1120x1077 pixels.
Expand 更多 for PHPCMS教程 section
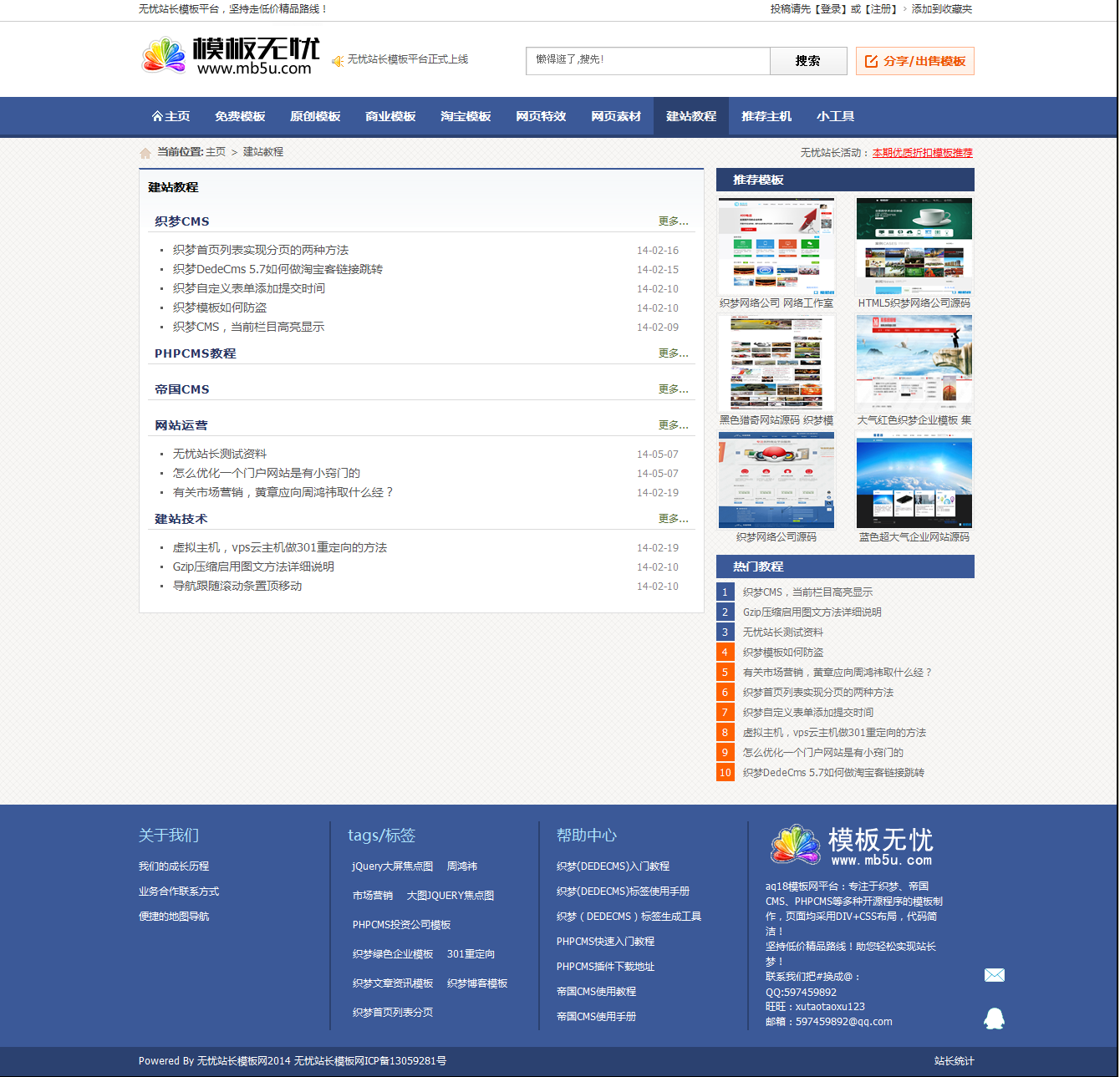[x=673, y=353]
